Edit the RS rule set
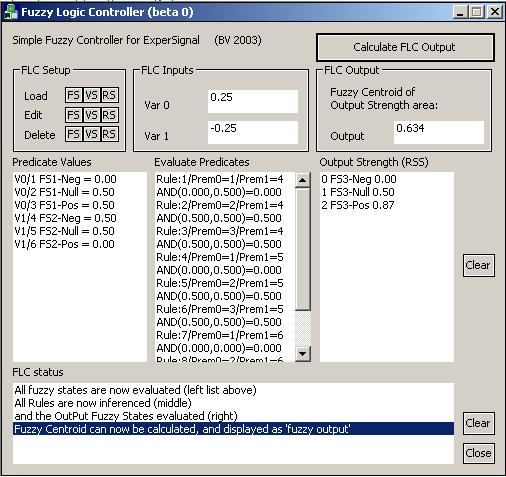The height and width of the screenshot is (477, 506). (x=109, y=115)
